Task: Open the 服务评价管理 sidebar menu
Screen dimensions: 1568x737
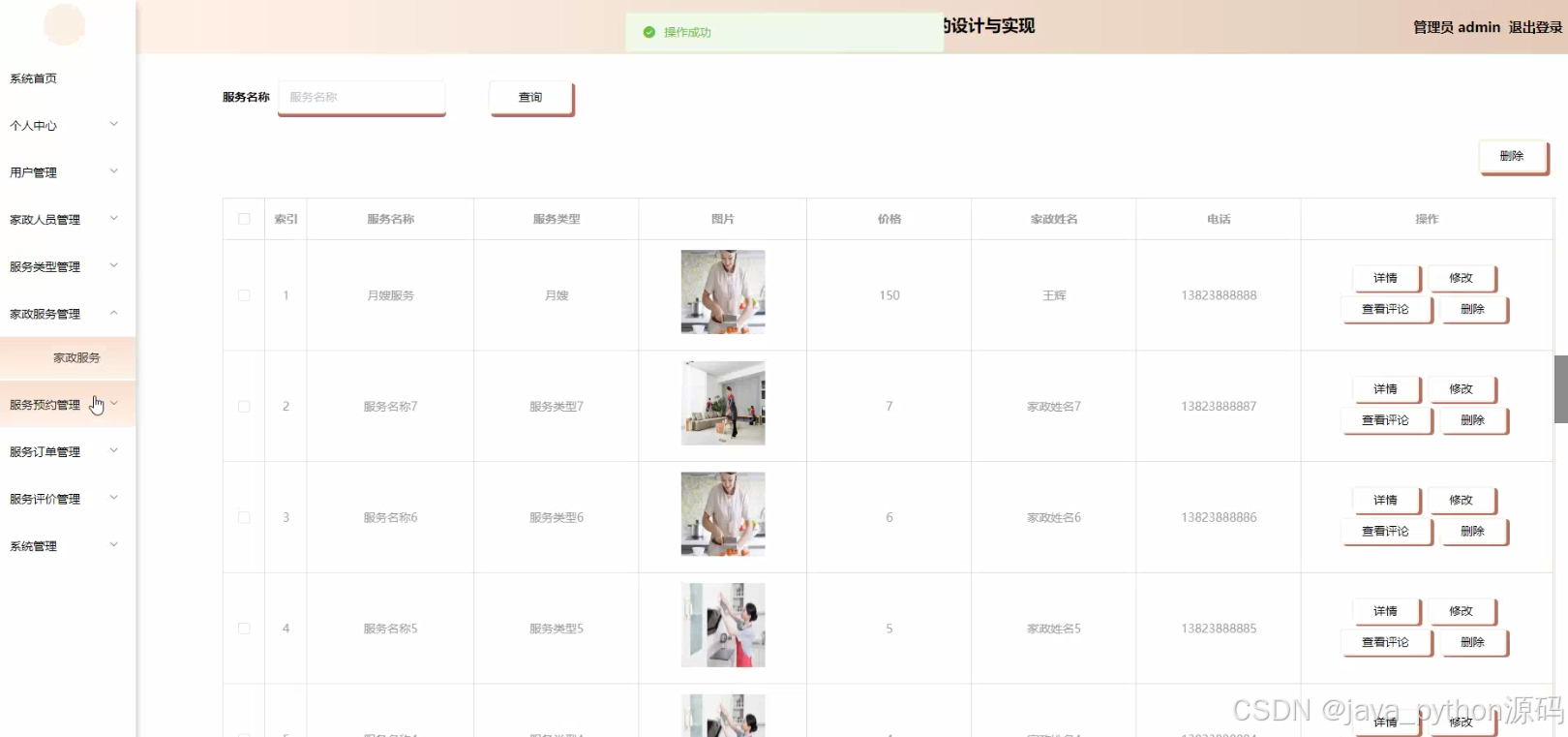Action: (68, 499)
